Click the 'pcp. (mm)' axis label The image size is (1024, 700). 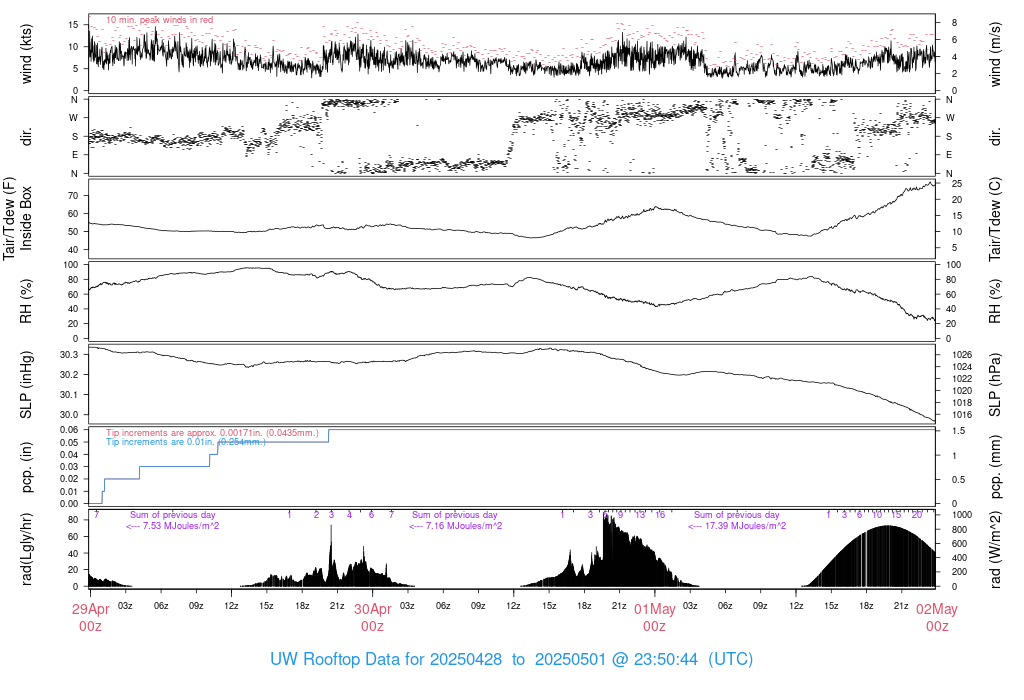click(x=995, y=468)
